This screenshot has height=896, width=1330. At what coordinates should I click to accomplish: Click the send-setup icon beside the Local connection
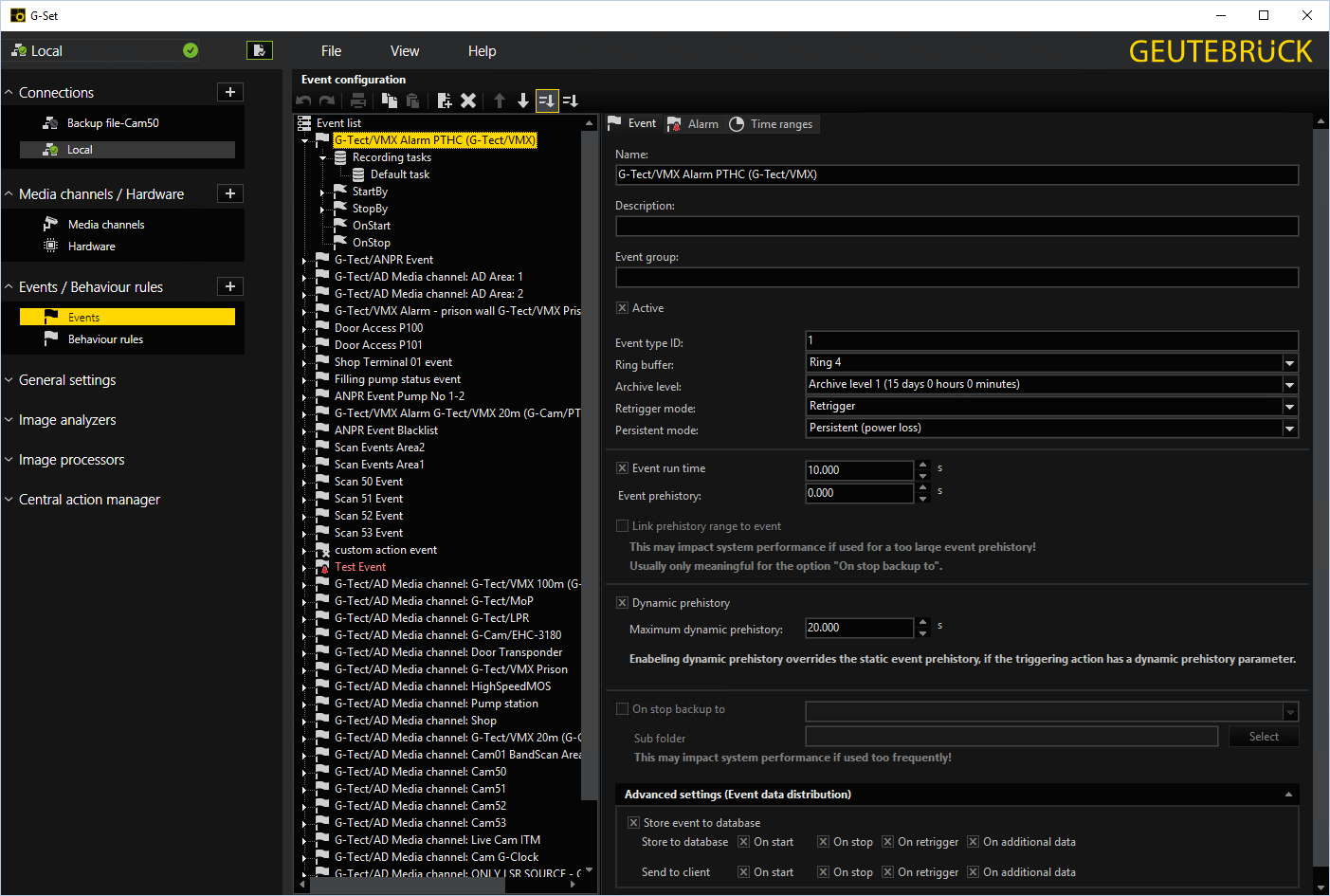click(259, 50)
